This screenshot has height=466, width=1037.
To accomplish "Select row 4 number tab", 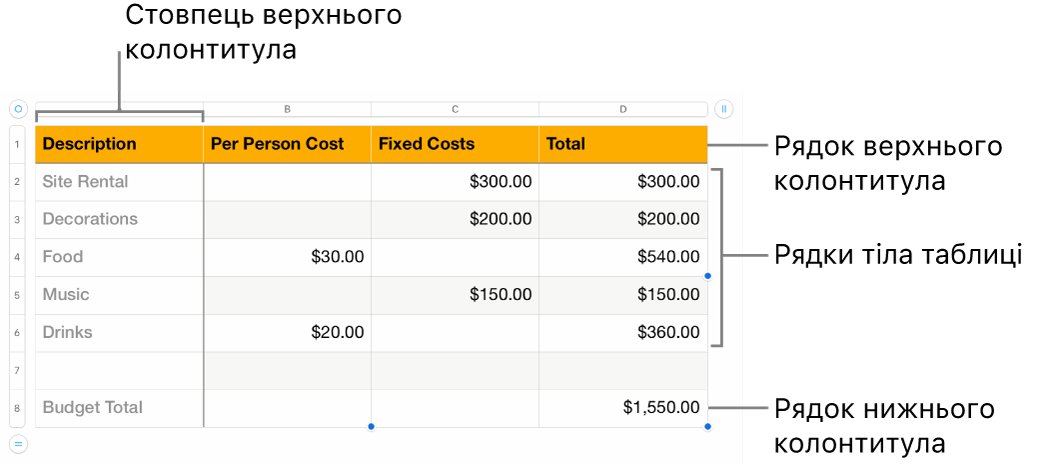I will [x=18, y=257].
